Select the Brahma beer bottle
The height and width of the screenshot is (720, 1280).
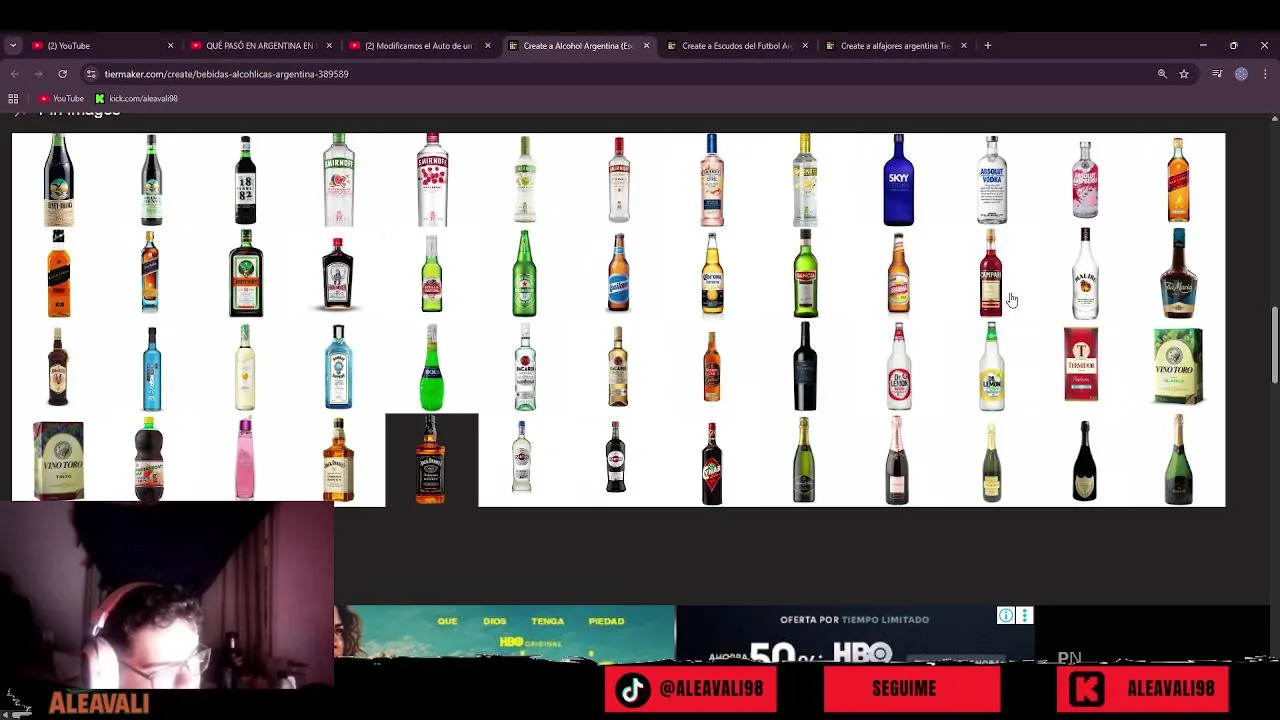click(898, 273)
